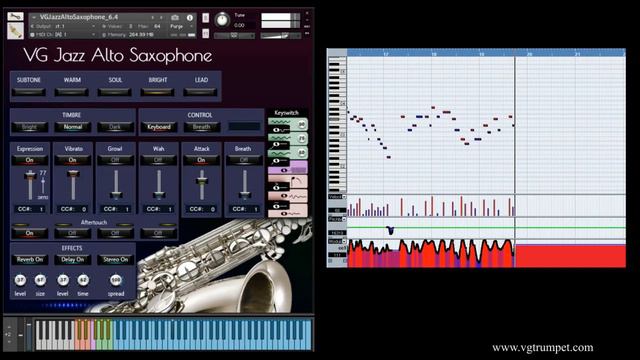Choose Breath control mode
The height and width of the screenshot is (360, 640).
pyautogui.click(x=201, y=127)
